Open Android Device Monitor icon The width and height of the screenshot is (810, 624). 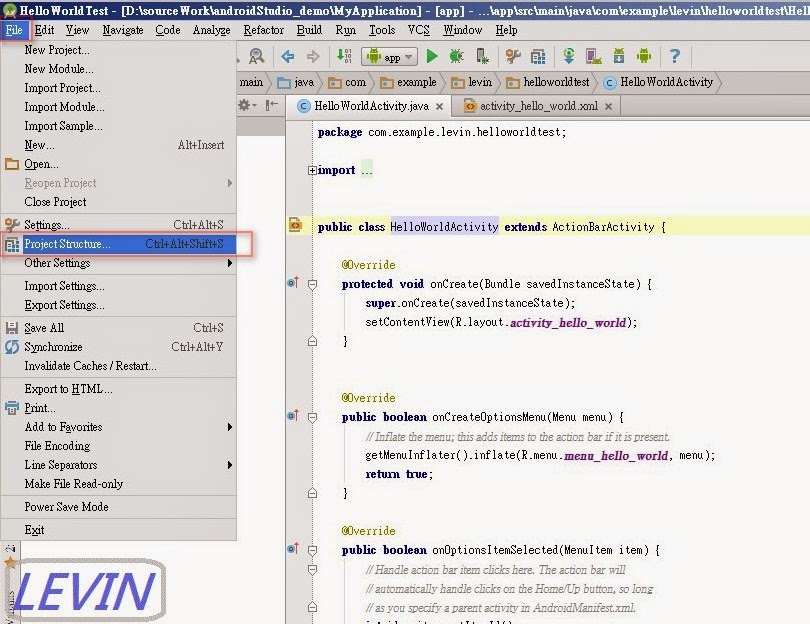pyautogui.click(x=644, y=56)
